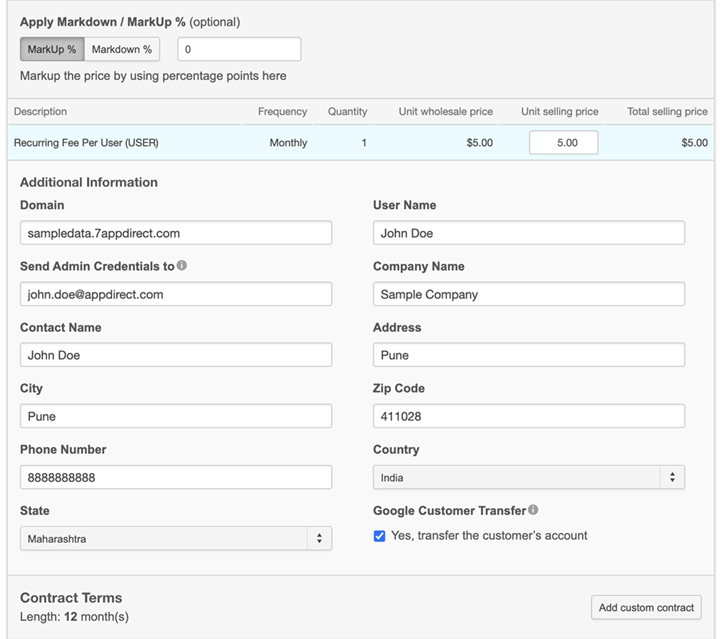Click the Contact Name field

click(175, 355)
